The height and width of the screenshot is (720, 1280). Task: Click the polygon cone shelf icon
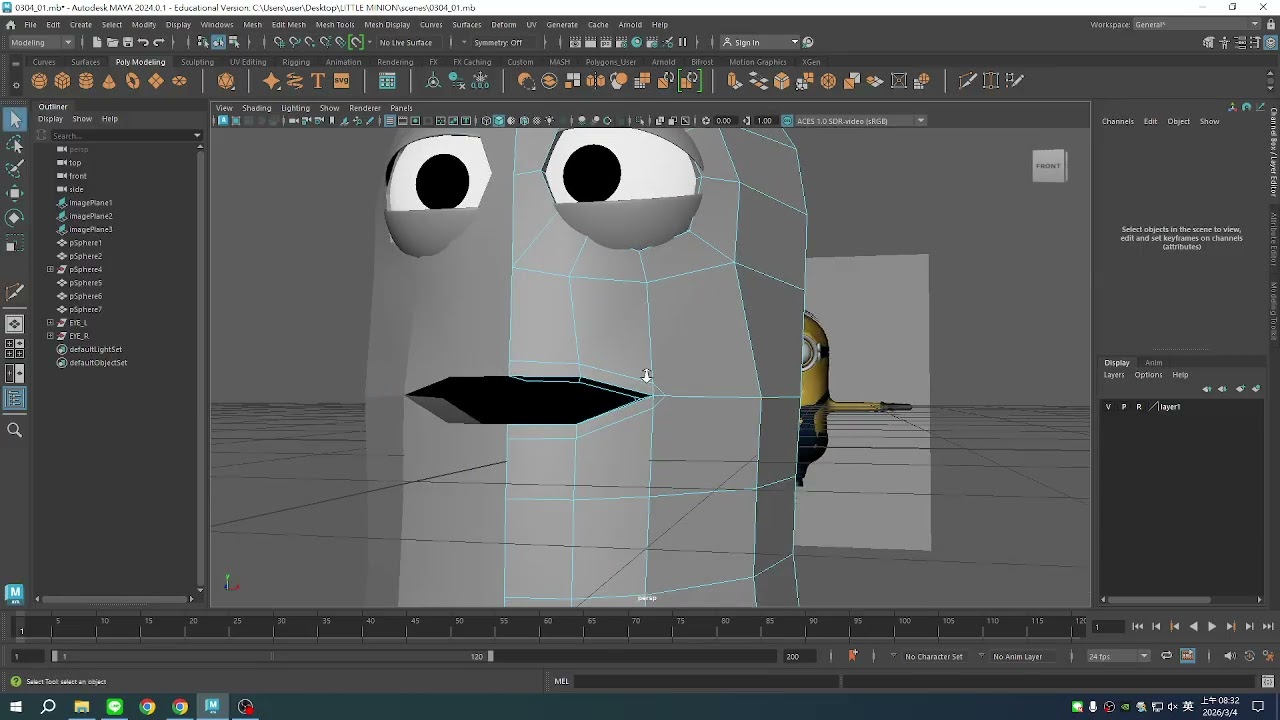(109, 81)
